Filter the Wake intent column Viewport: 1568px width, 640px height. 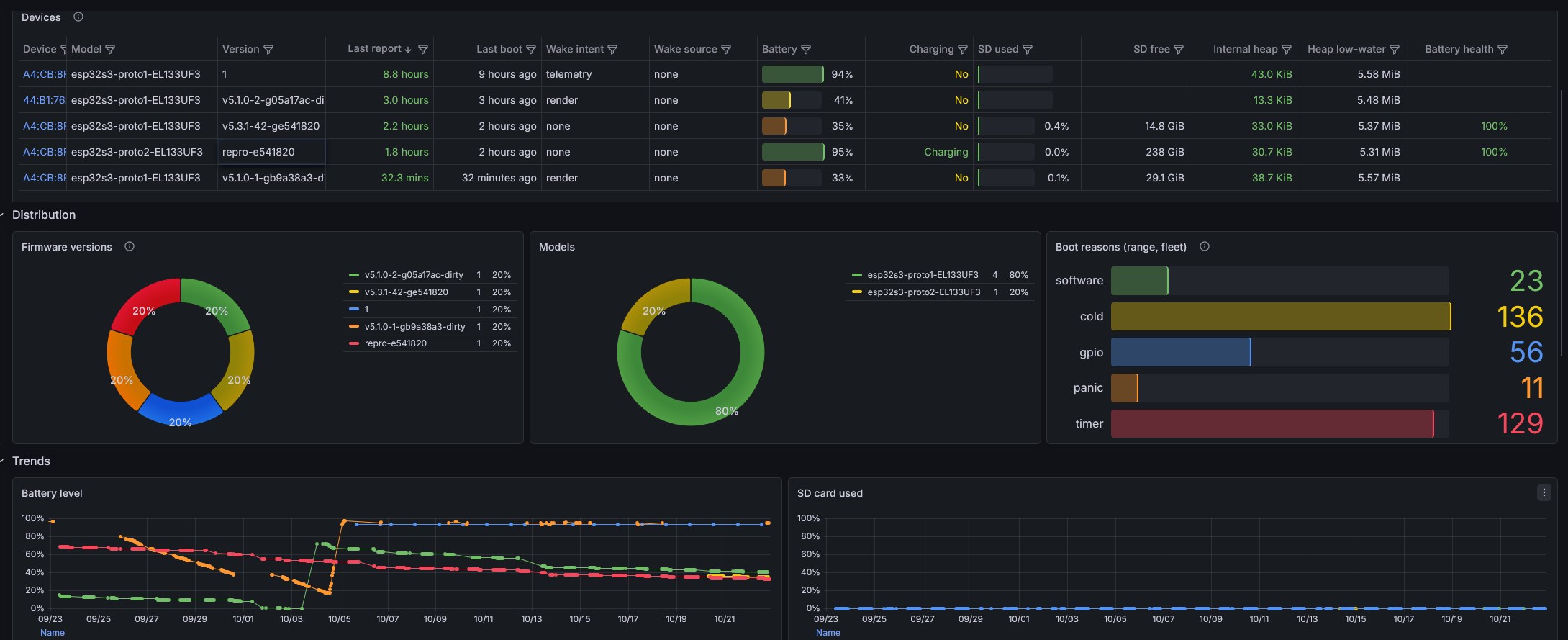pos(612,50)
